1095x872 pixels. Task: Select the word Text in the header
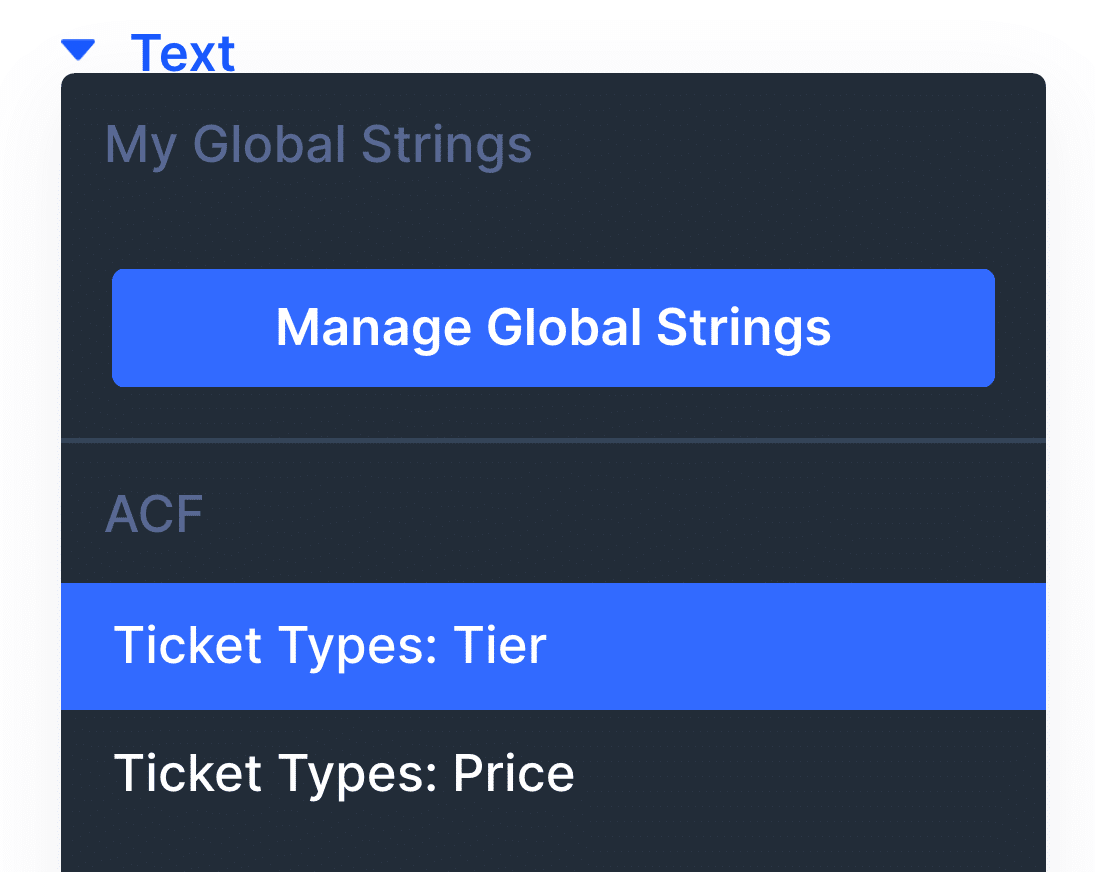[182, 53]
